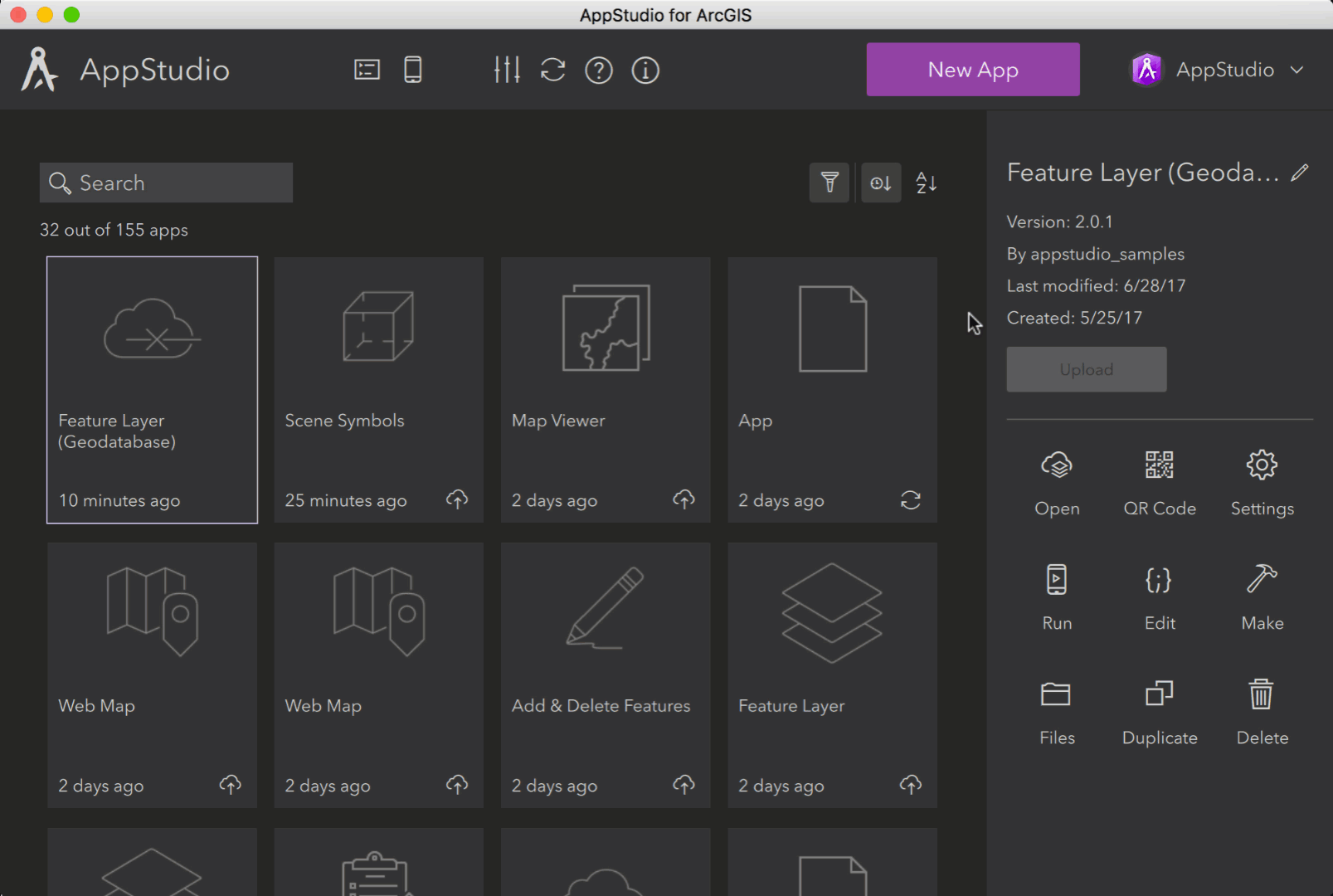Toggle sort by time modified
The width and height of the screenshot is (1333, 896).
[x=881, y=183]
